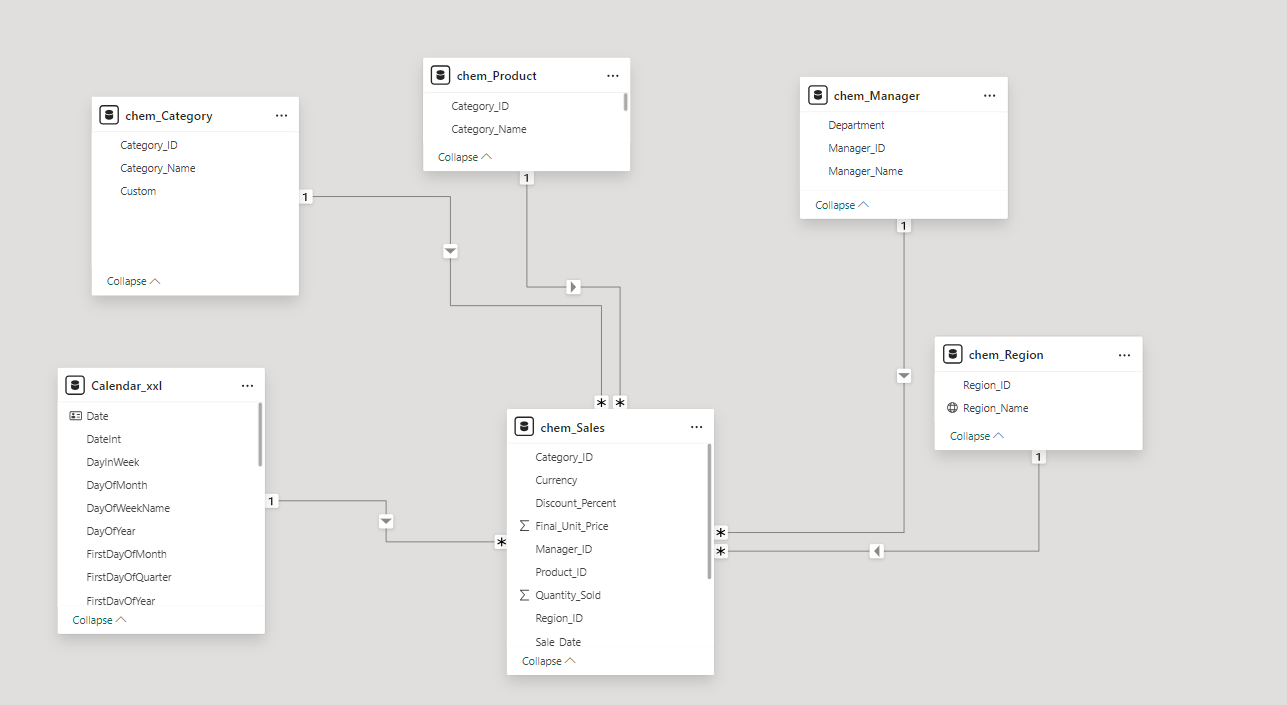Collapse the chem_Category table
The image size is (1287, 705).
tap(134, 281)
